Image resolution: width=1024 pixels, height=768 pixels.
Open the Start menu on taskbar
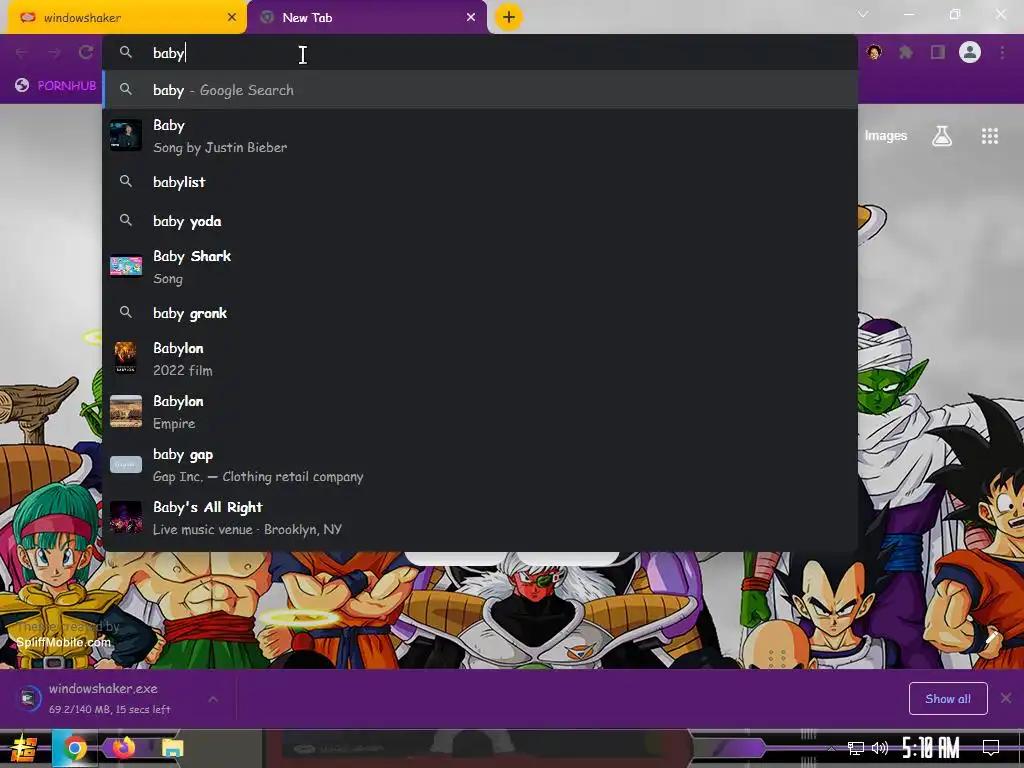[24, 748]
